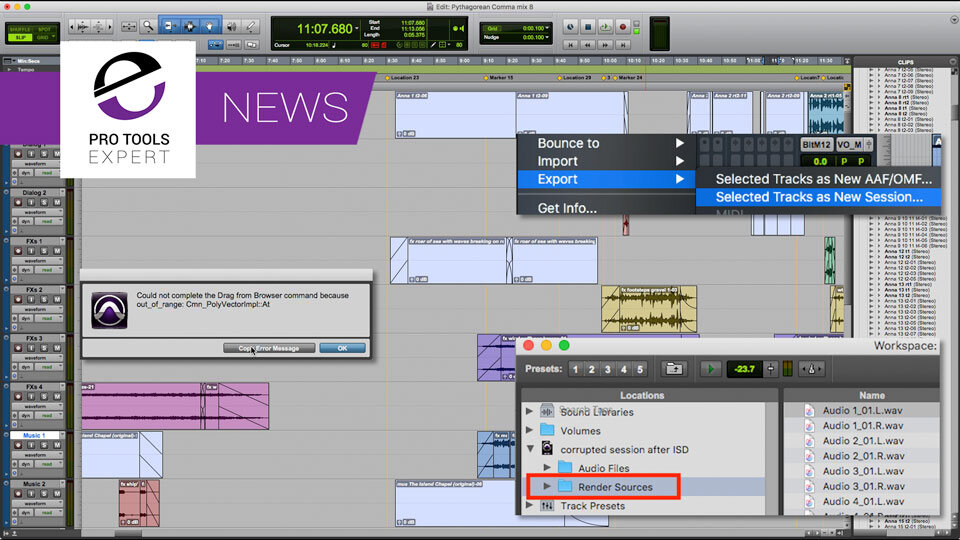The image size is (960, 540).
Task: Click the Pro Tools icon in error dialog
Action: coord(109,310)
